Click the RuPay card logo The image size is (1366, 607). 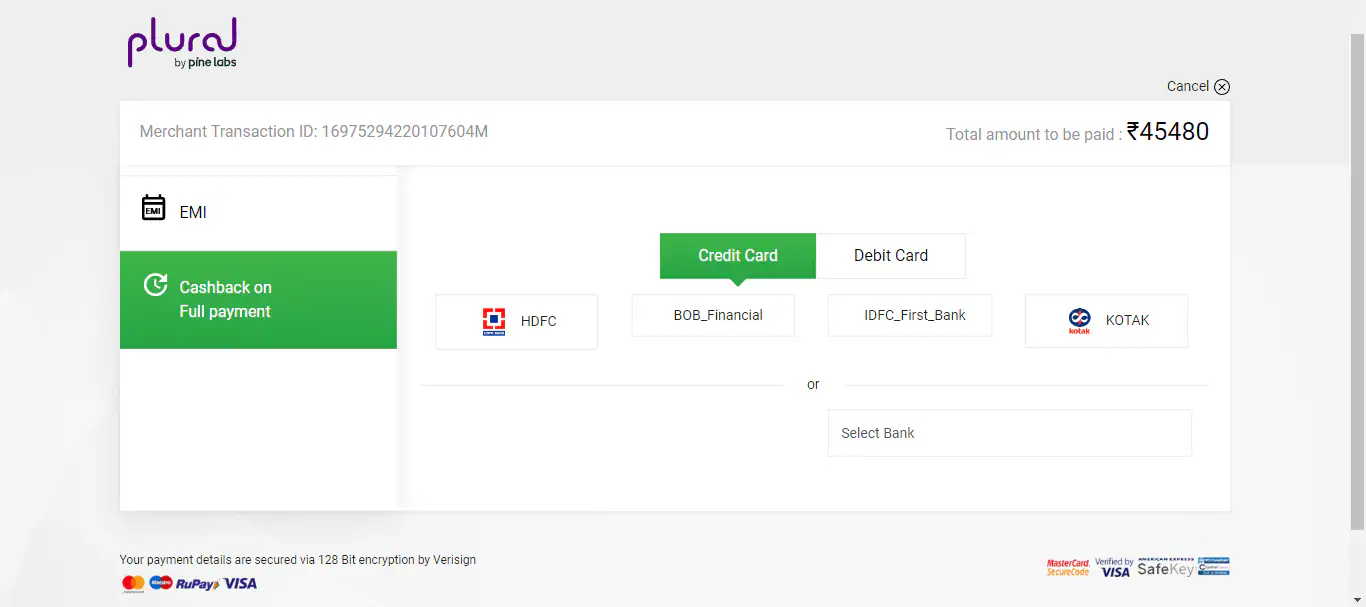coord(197,584)
